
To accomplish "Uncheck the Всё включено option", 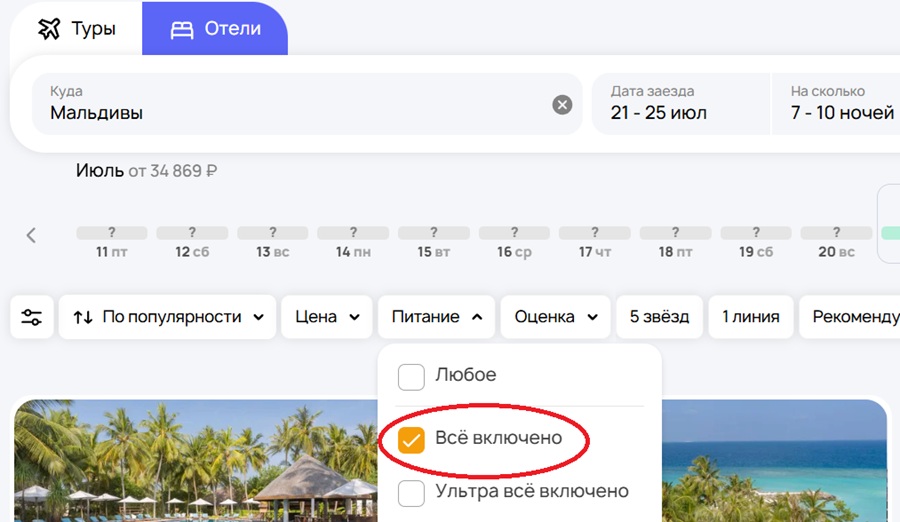I will tap(411, 440).
